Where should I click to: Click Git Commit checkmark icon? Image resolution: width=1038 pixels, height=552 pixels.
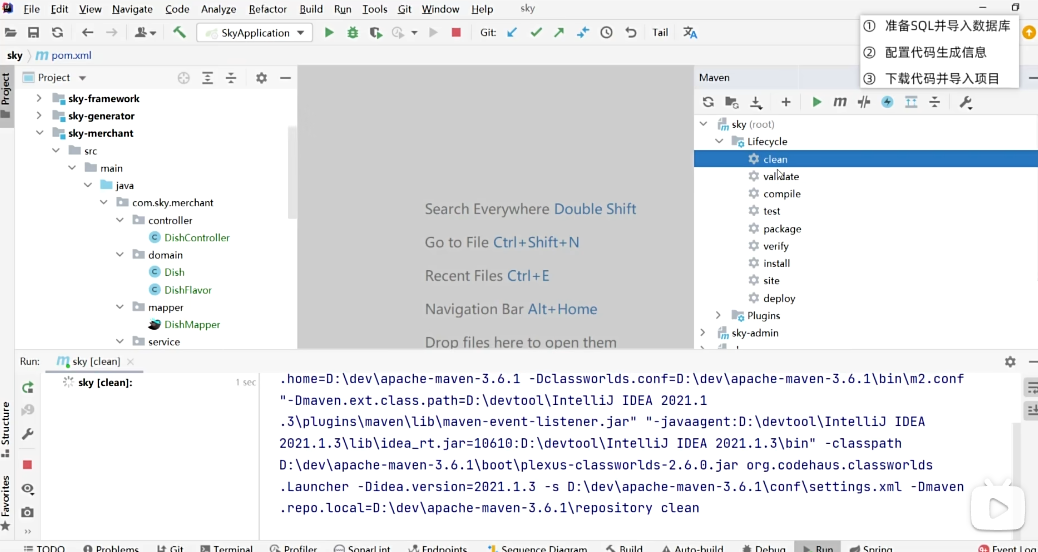click(x=536, y=32)
